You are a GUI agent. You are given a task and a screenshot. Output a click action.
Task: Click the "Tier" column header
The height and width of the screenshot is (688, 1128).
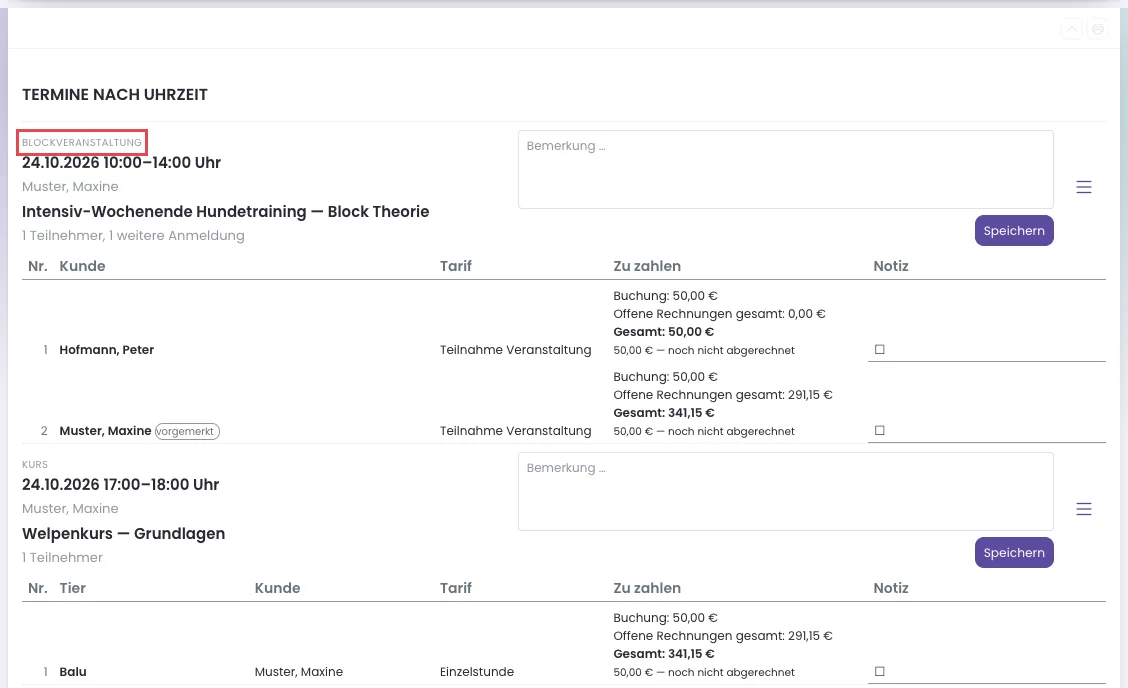click(73, 588)
